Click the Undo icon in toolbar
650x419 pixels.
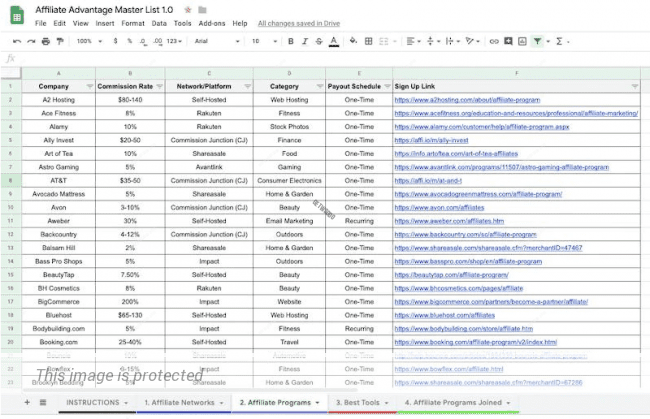click(18, 41)
